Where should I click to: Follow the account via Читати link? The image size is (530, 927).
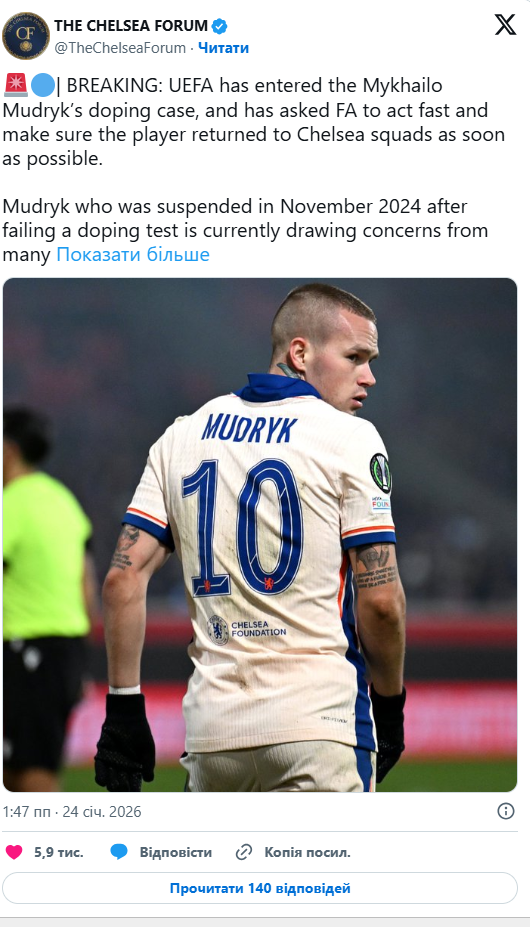(x=223, y=48)
